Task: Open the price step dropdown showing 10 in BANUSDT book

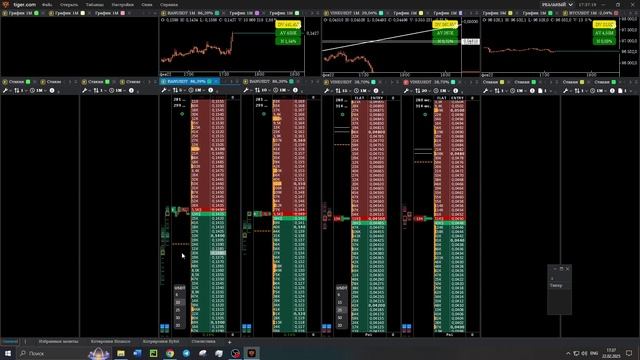Action: coord(262,90)
